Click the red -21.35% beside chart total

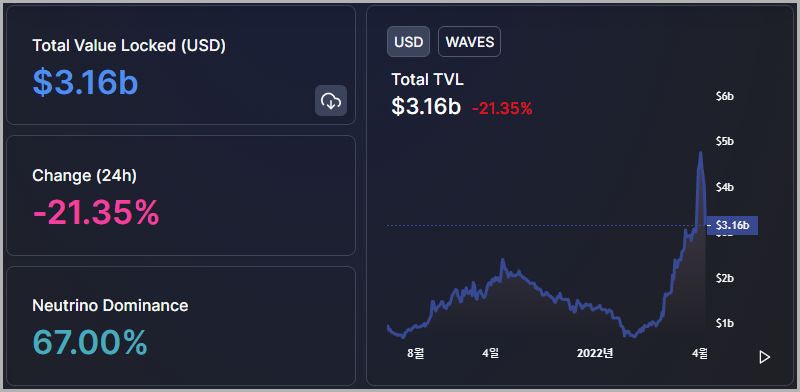pyautogui.click(x=502, y=108)
